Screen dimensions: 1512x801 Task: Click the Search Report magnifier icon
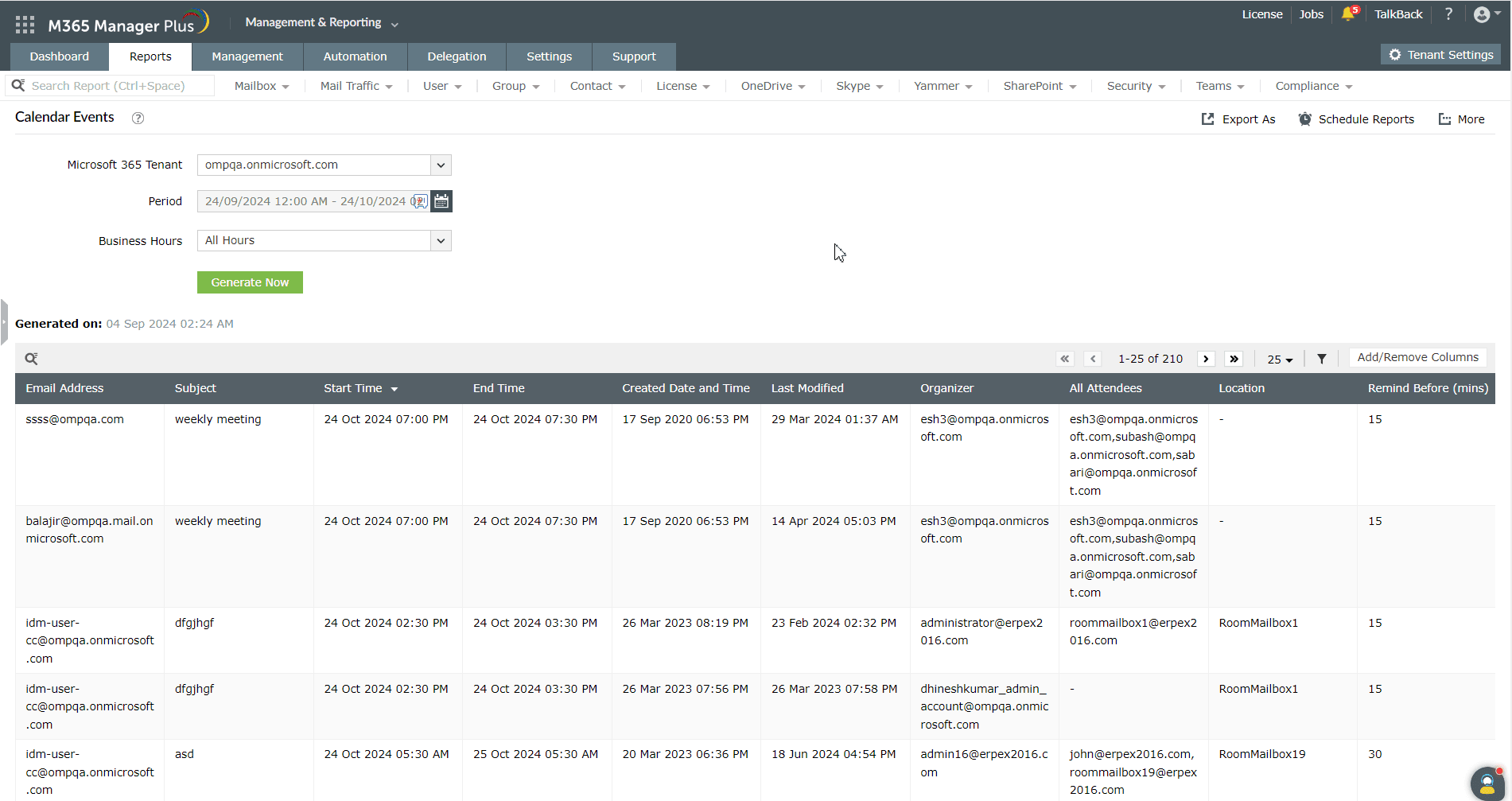(18, 85)
